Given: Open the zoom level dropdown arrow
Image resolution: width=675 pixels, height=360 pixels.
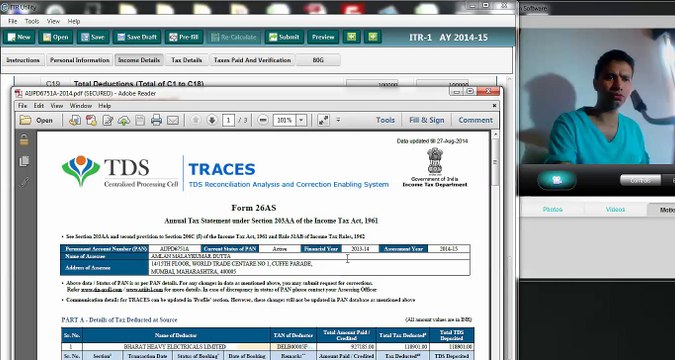Looking at the screenshot, I should click(302, 120).
